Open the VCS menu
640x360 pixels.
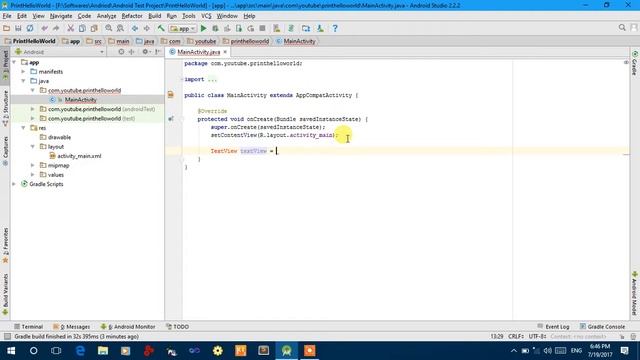point(206,16)
